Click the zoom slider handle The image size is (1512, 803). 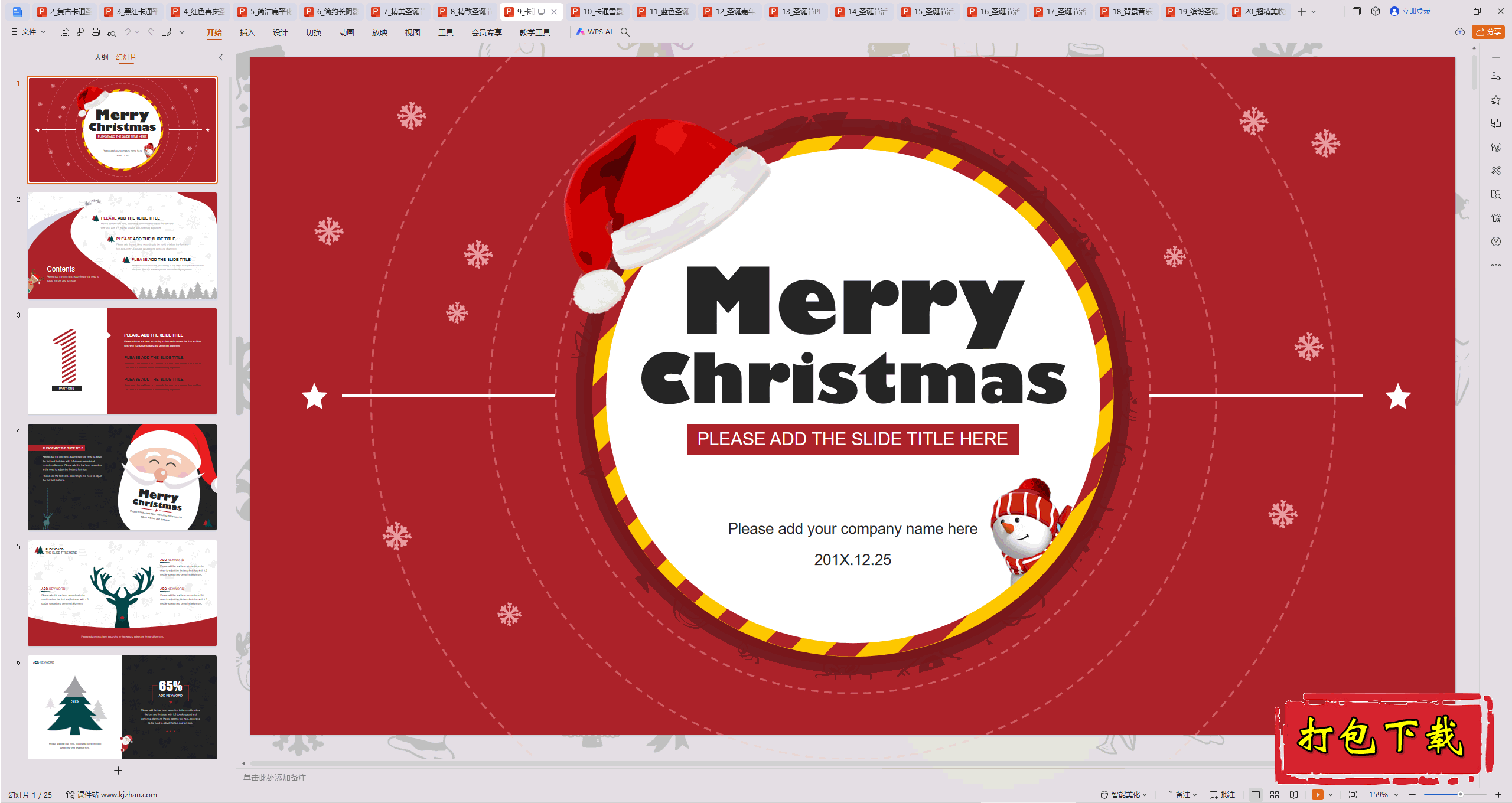(x=1460, y=795)
